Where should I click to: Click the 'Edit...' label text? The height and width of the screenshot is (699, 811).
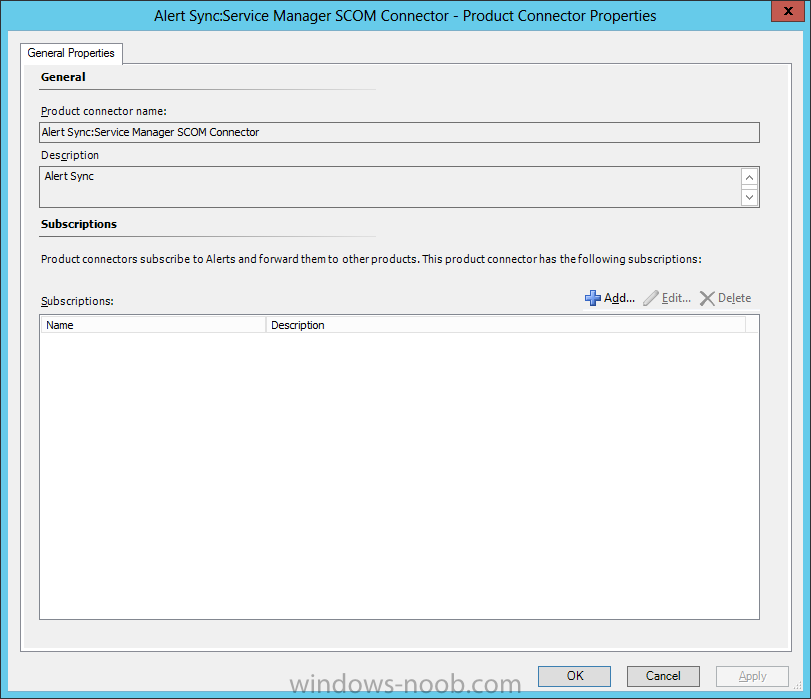[x=677, y=298]
